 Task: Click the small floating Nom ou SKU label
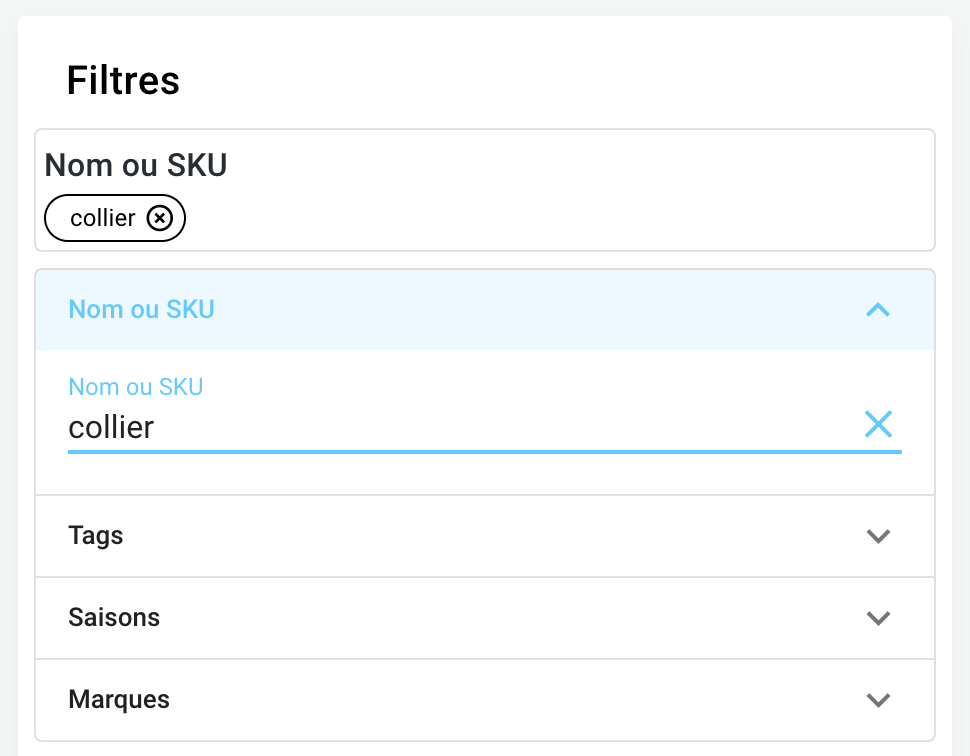point(135,387)
